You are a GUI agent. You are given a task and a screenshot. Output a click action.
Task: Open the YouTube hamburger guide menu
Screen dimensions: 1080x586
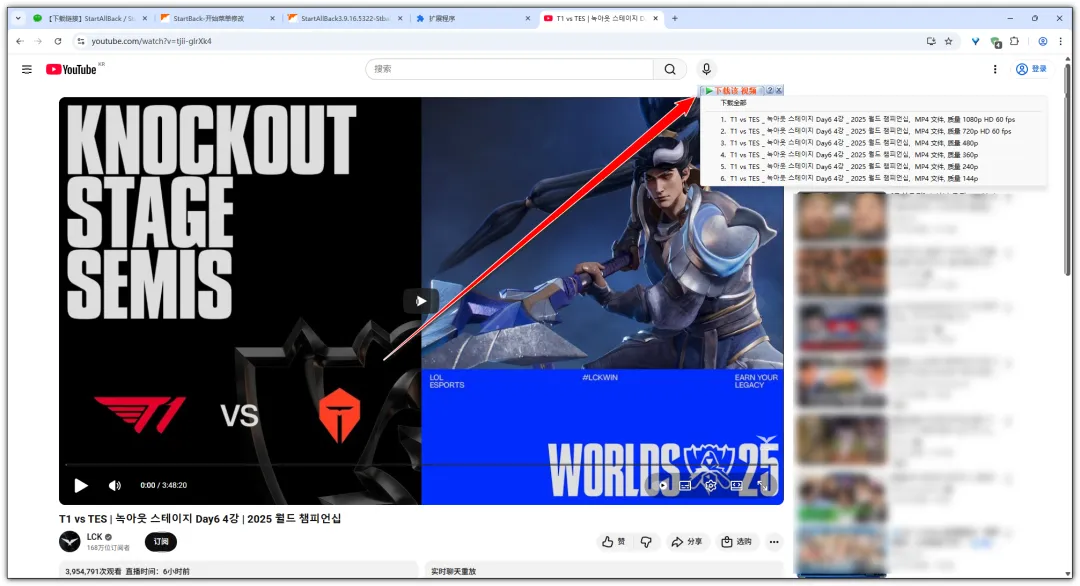coord(27,70)
